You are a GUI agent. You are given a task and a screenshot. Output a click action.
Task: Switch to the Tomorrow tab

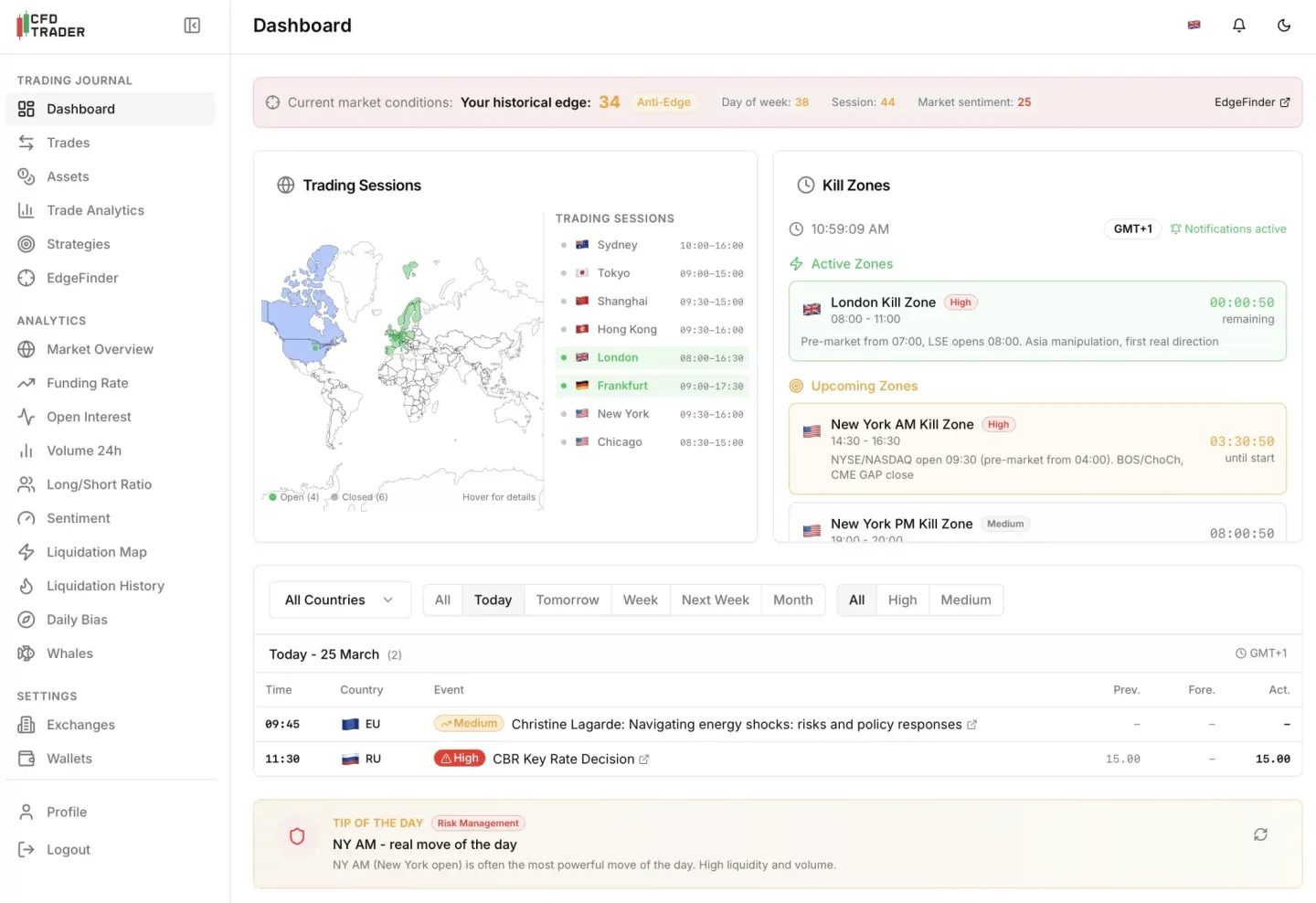pos(567,600)
